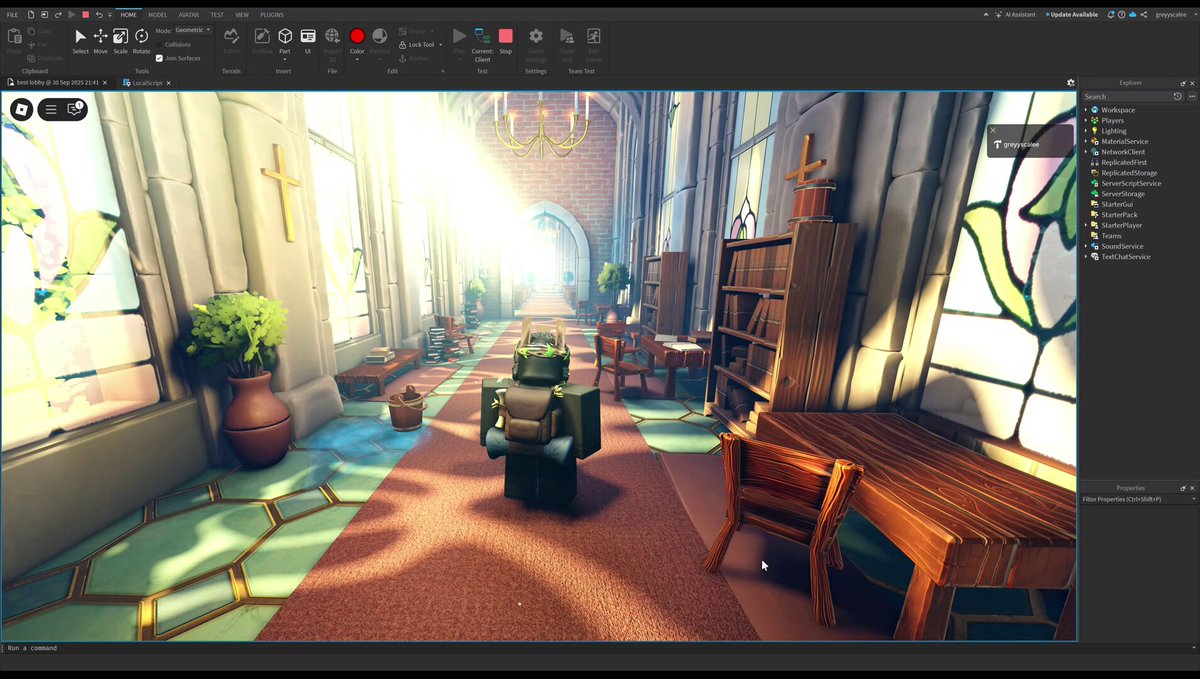This screenshot has width=1200, height=679.
Task: Switch to the VIEW ribbon tab
Action: [x=242, y=15]
